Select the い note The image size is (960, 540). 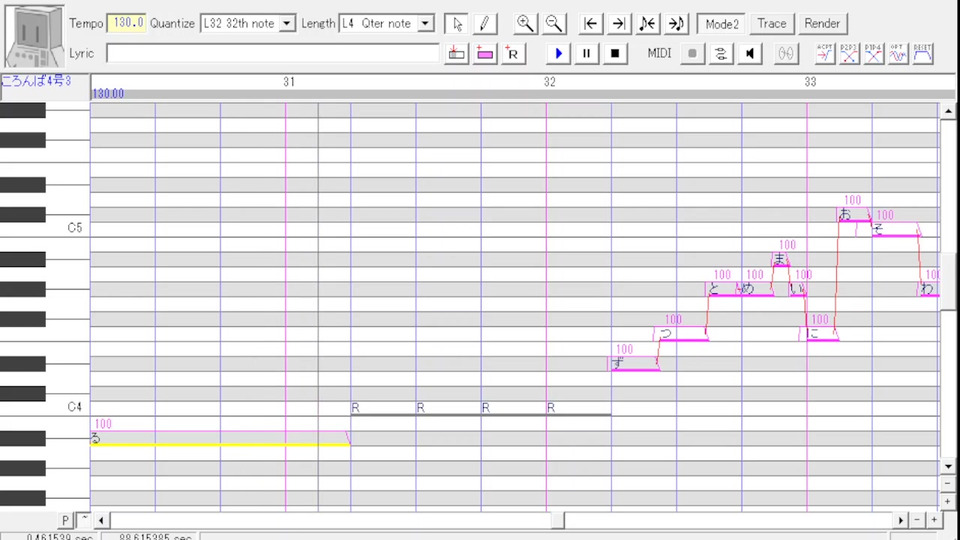tap(797, 289)
